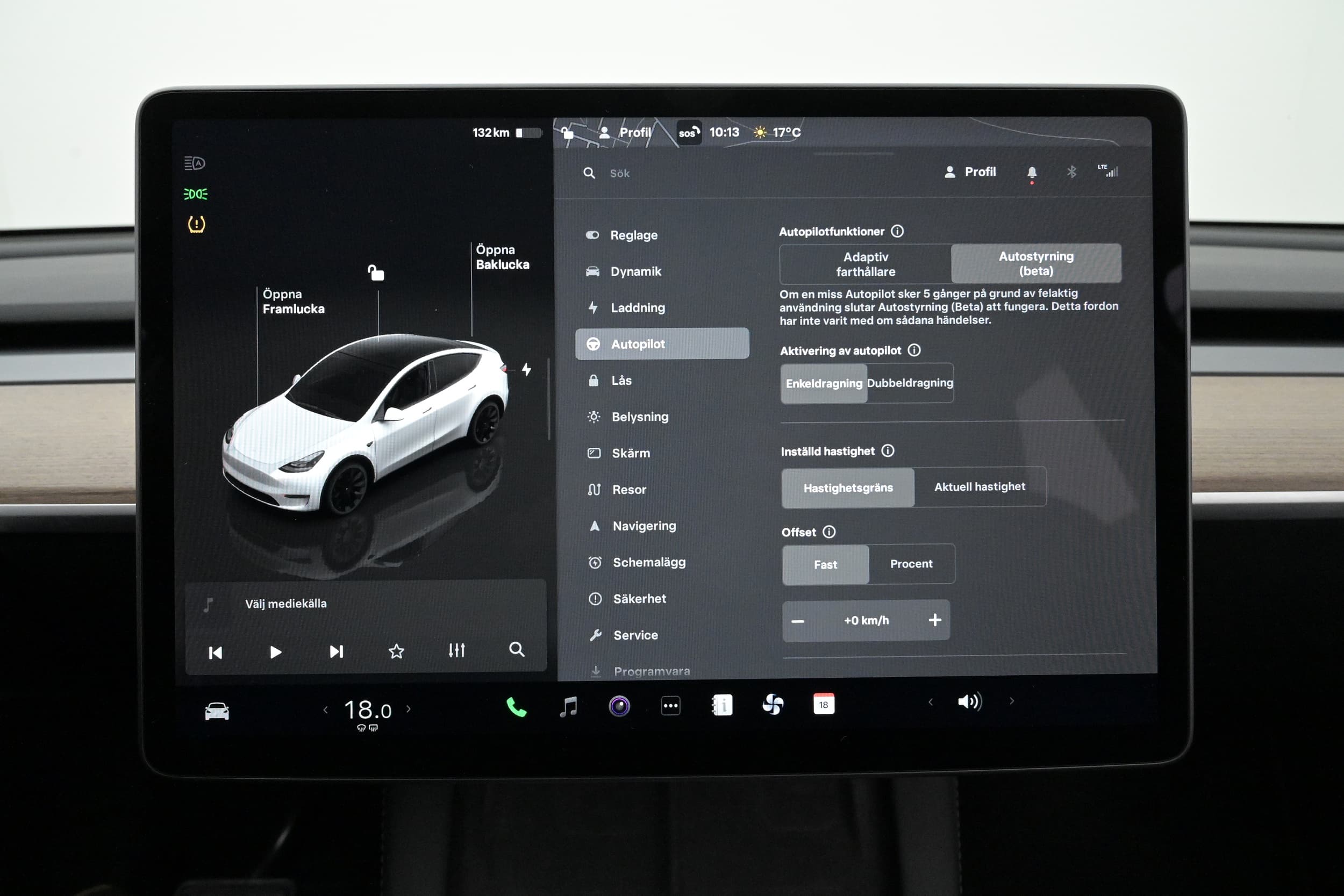
Task: Tap the charge port lightning icon
Action: [526, 370]
